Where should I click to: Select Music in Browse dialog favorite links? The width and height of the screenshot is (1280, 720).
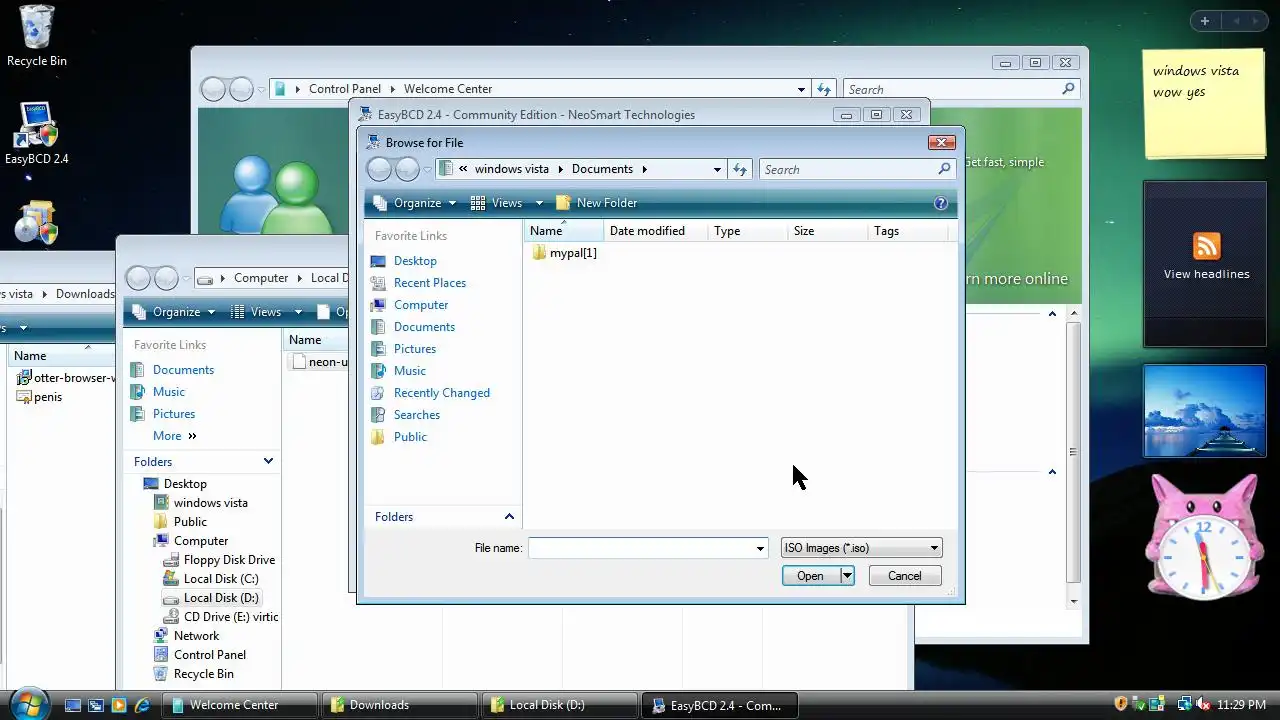tap(410, 371)
